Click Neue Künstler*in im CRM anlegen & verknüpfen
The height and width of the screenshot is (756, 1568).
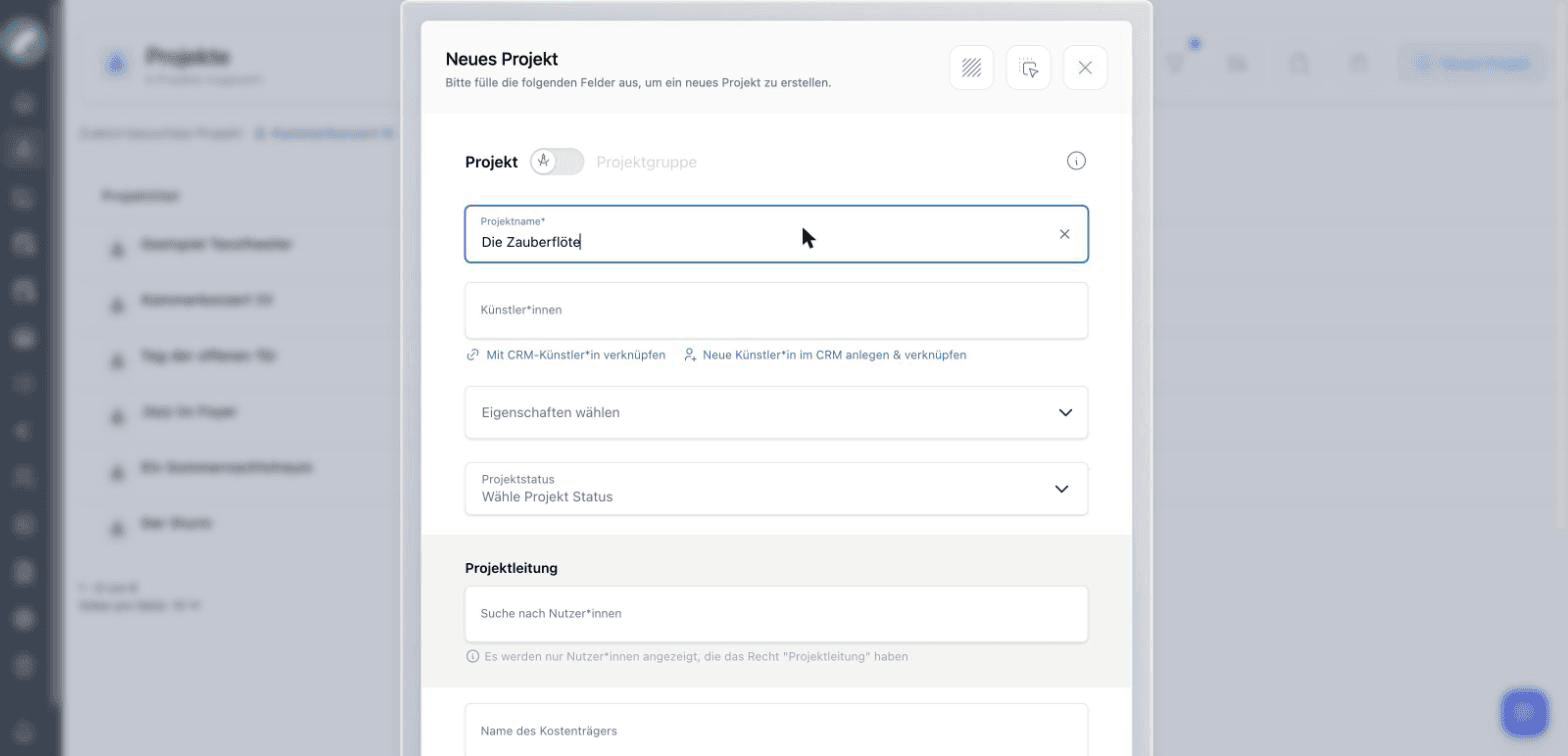pyautogui.click(x=834, y=355)
